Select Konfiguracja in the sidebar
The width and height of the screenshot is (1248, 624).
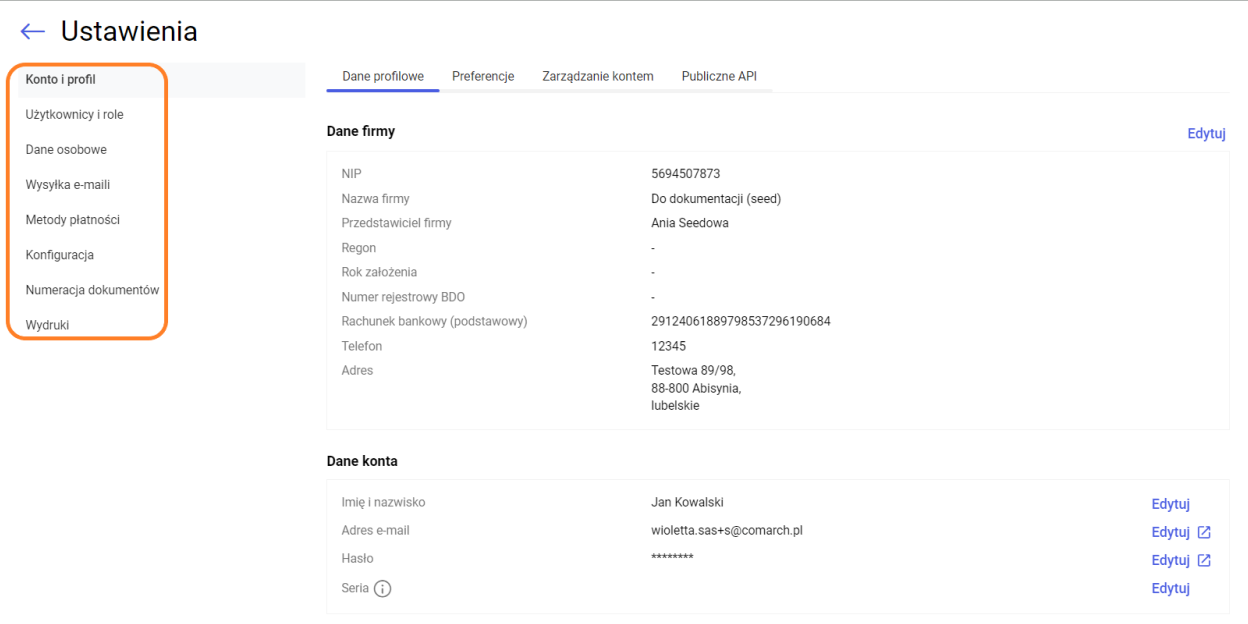point(60,255)
